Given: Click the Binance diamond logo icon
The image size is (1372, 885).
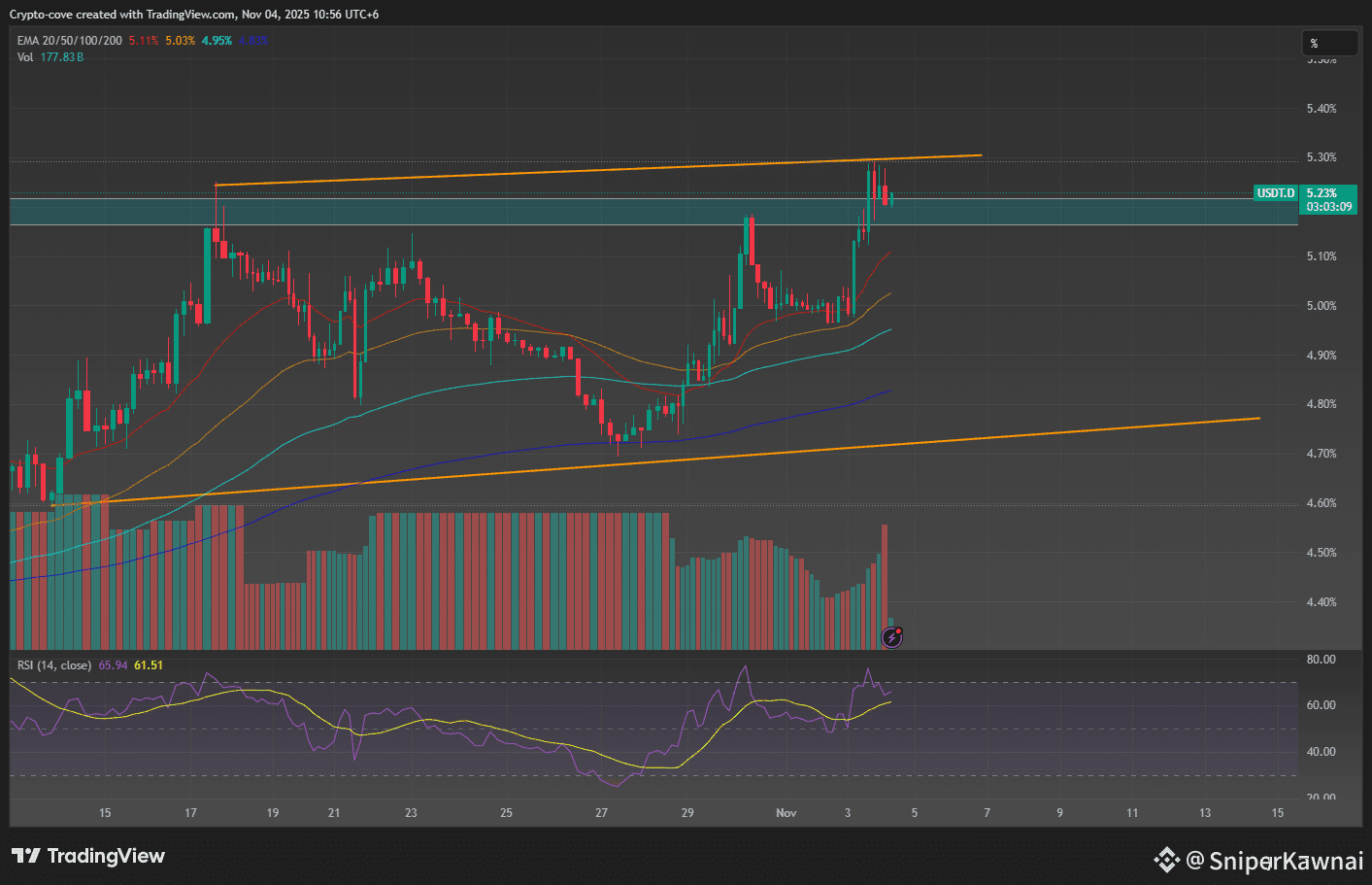Looking at the screenshot, I should click(x=1166, y=860).
